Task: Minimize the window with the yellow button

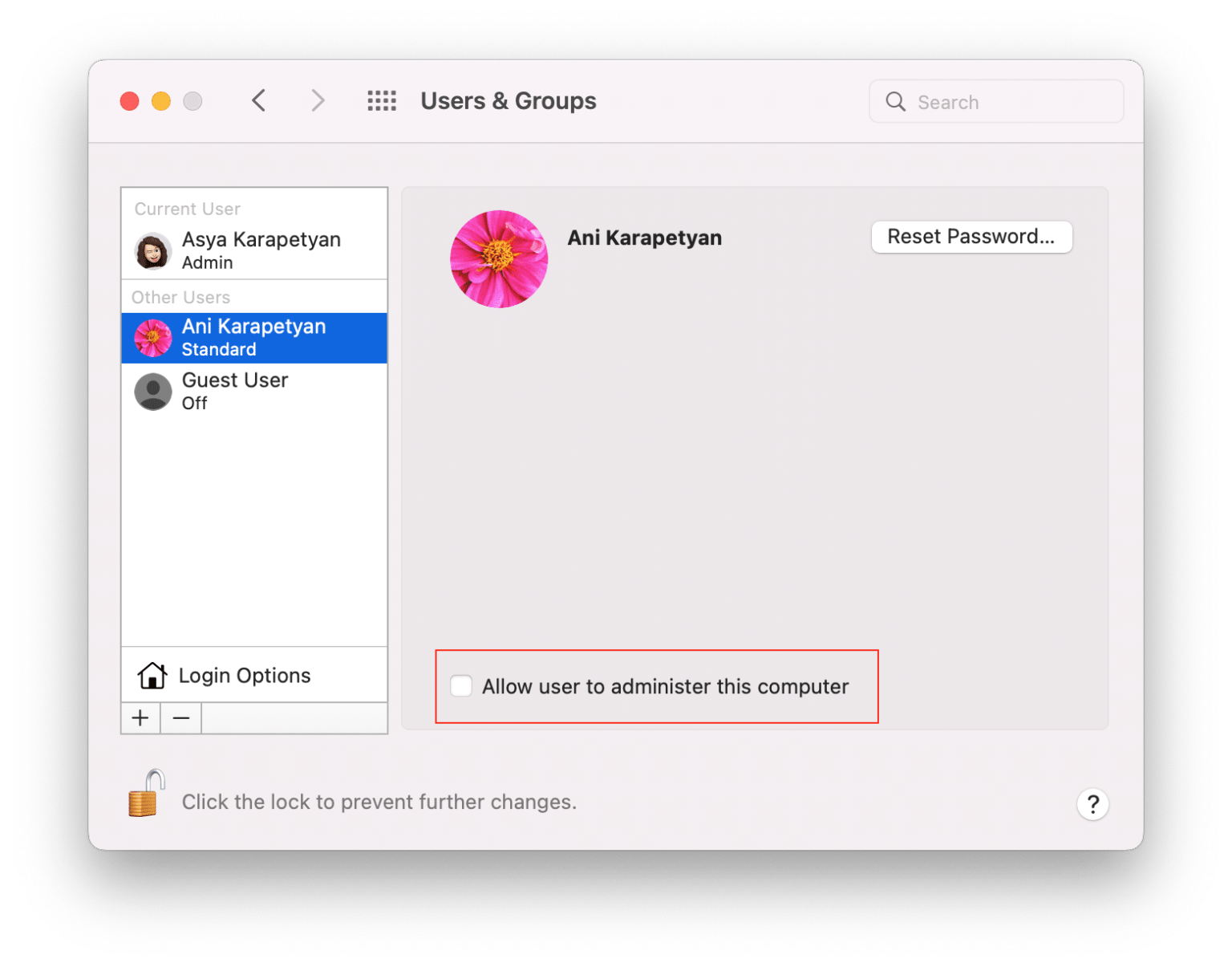Action: pyautogui.click(x=161, y=101)
